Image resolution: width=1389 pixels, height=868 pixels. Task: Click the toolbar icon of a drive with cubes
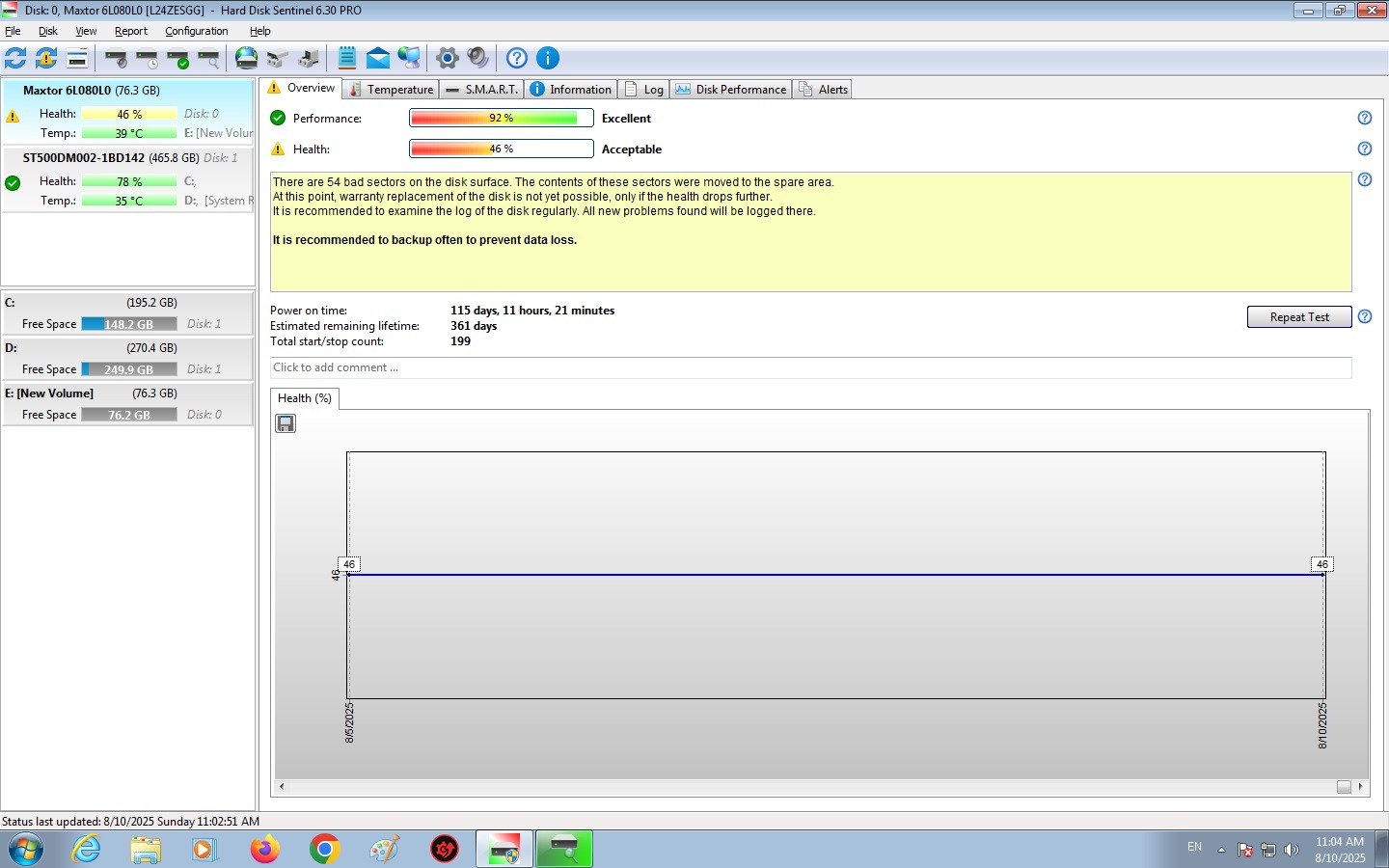point(278,59)
